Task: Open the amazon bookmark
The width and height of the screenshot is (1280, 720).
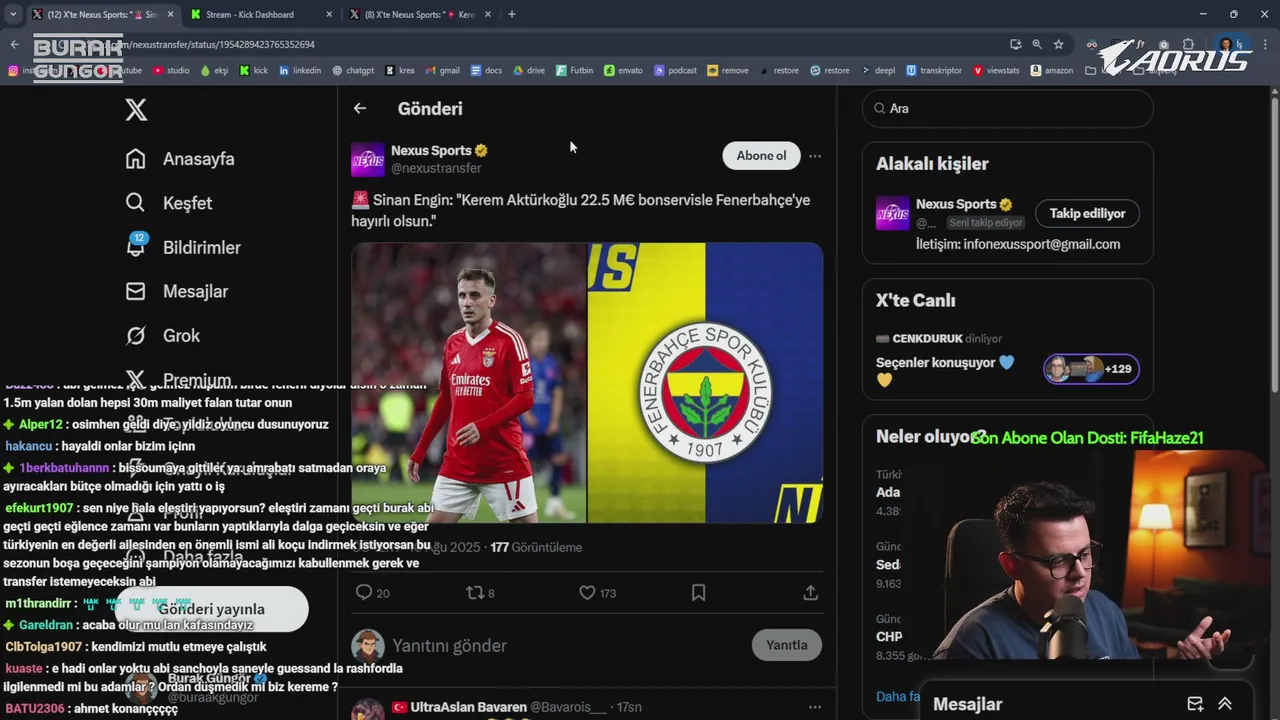Action: 1052,71
